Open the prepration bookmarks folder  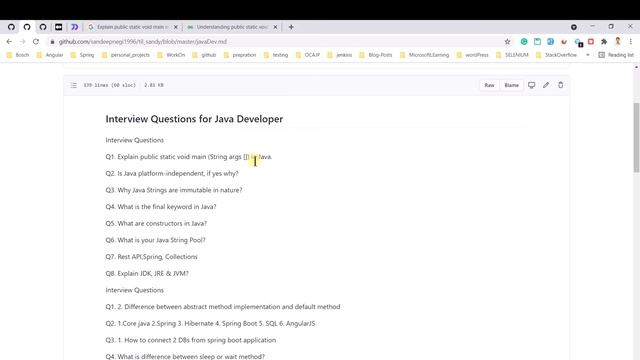tap(240, 55)
